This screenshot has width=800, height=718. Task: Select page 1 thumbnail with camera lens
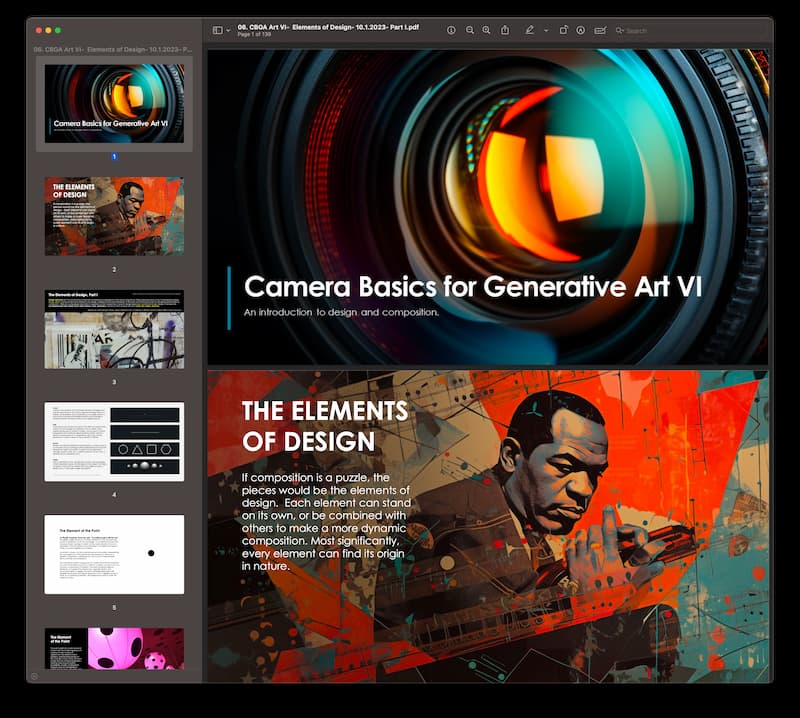click(x=114, y=103)
